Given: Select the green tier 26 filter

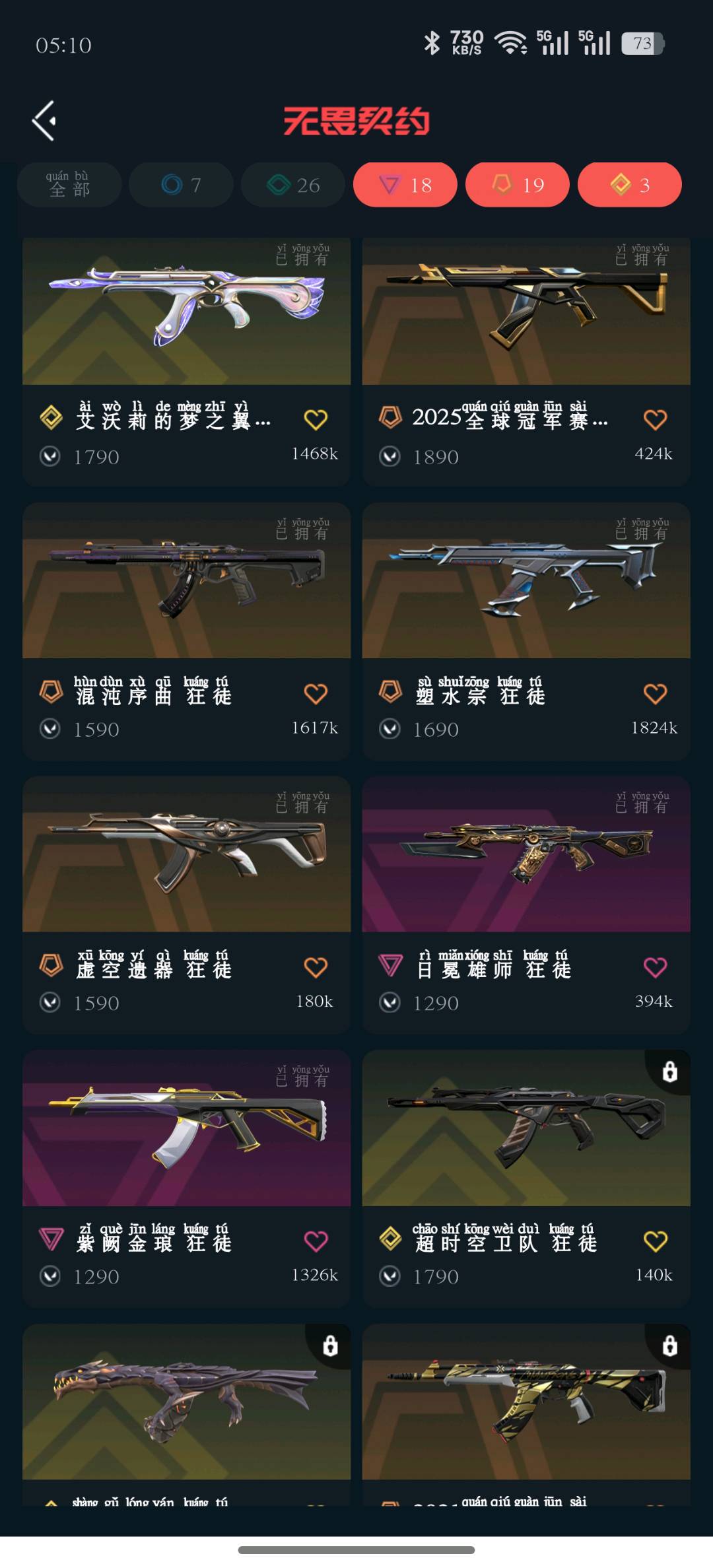Looking at the screenshot, I should pyautogui.click(x=293, y=185).
